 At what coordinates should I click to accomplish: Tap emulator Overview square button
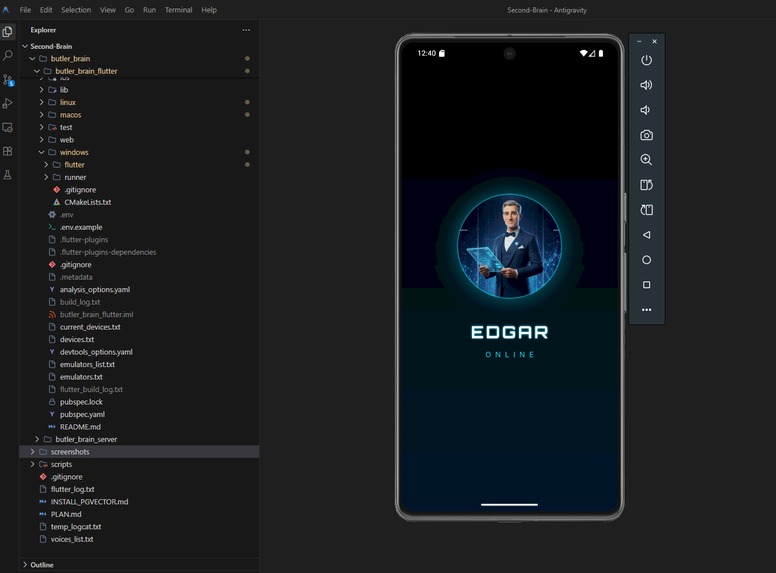646,285
